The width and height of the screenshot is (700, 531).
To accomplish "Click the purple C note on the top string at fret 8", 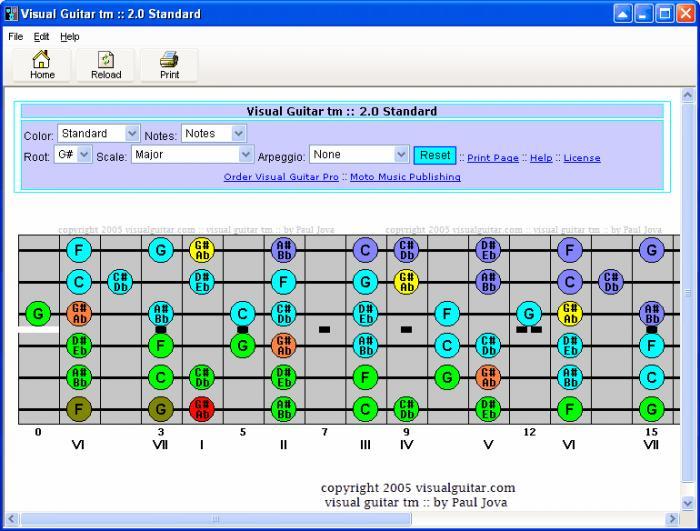I will (365, 250).
